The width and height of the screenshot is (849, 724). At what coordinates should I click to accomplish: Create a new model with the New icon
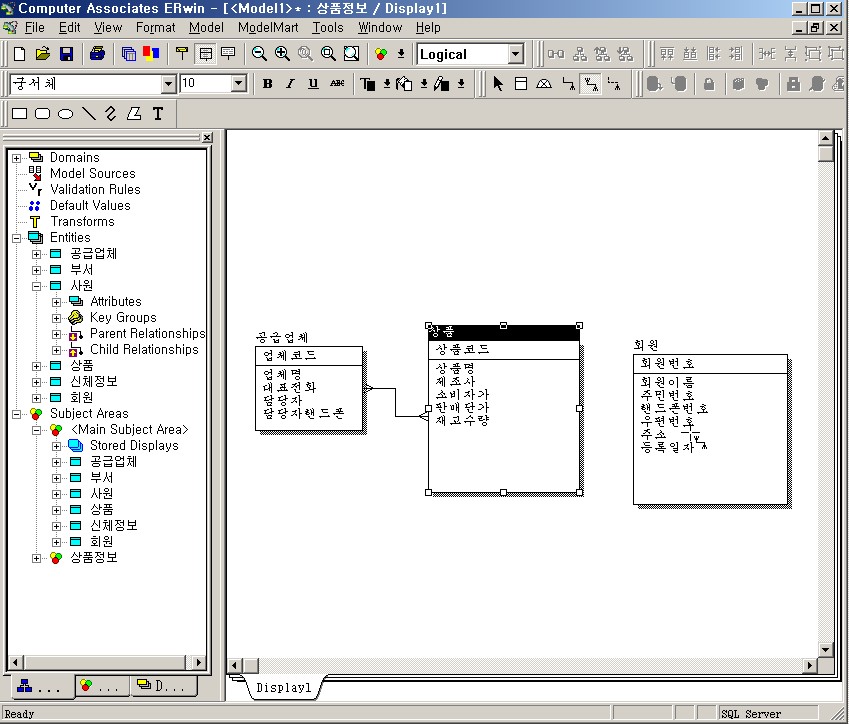click(x=19, y=54)
